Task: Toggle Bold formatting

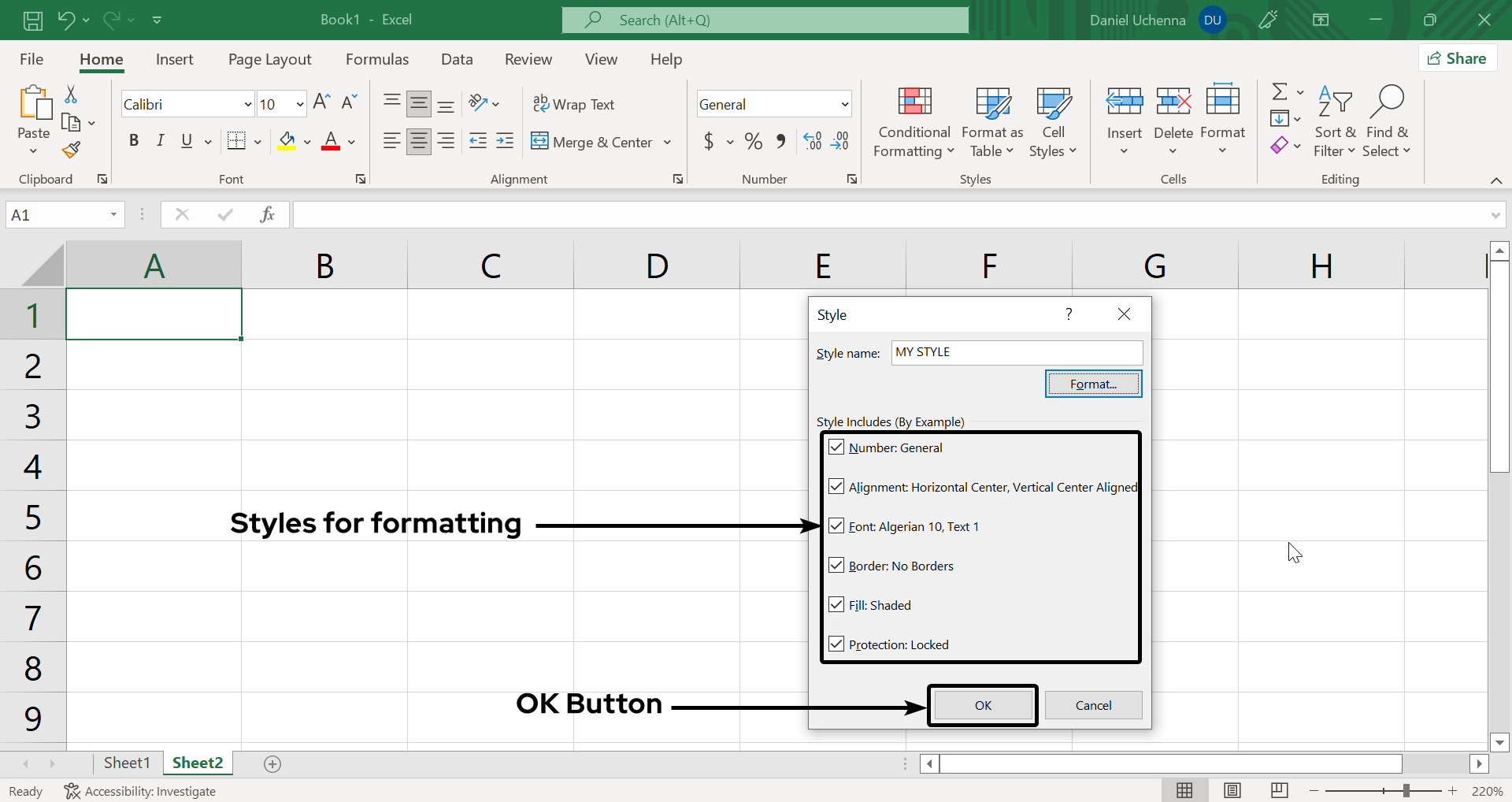Action: click(134, 141)
